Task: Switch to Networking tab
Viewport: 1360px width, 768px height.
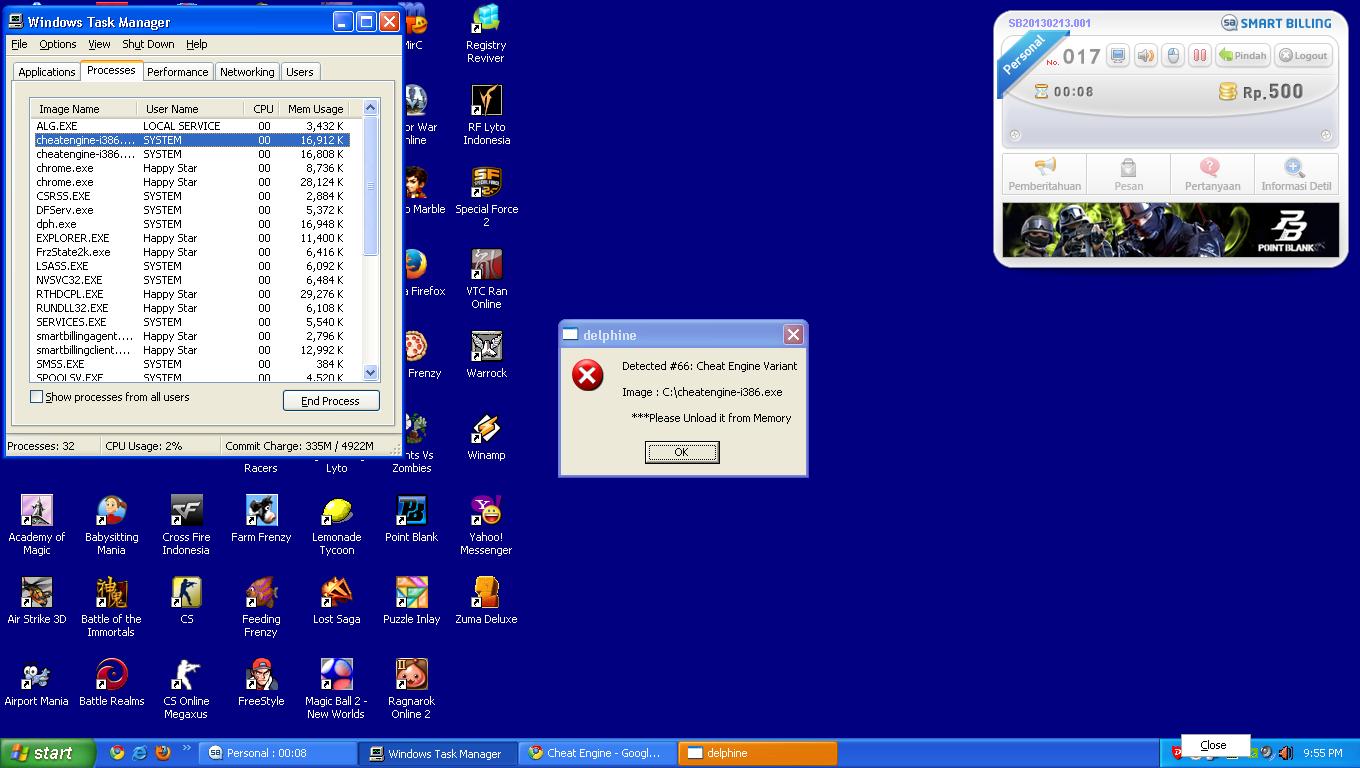Action: (x=247, y=72)
